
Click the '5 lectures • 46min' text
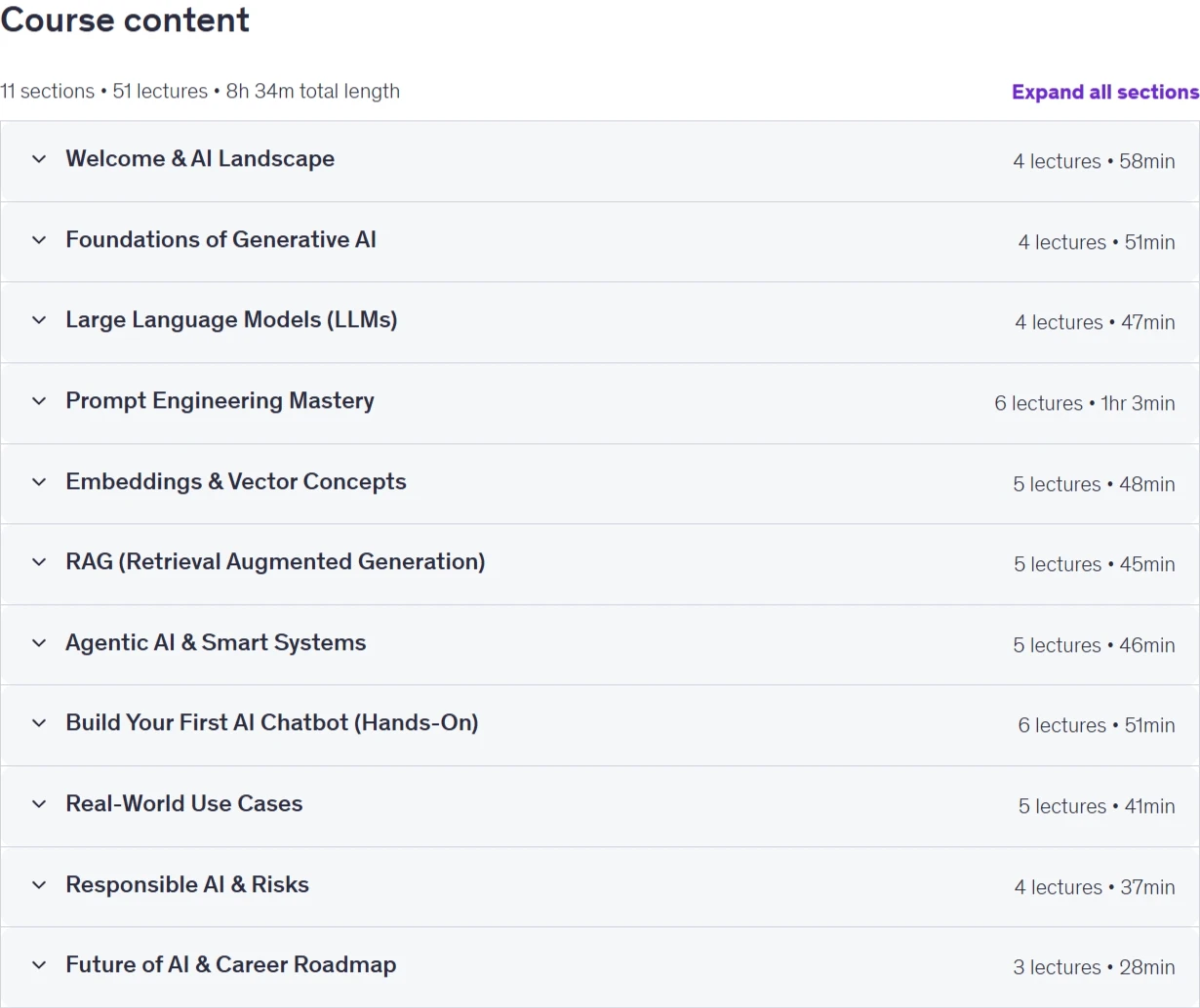pyautogui.click(x=1094, y=646)
